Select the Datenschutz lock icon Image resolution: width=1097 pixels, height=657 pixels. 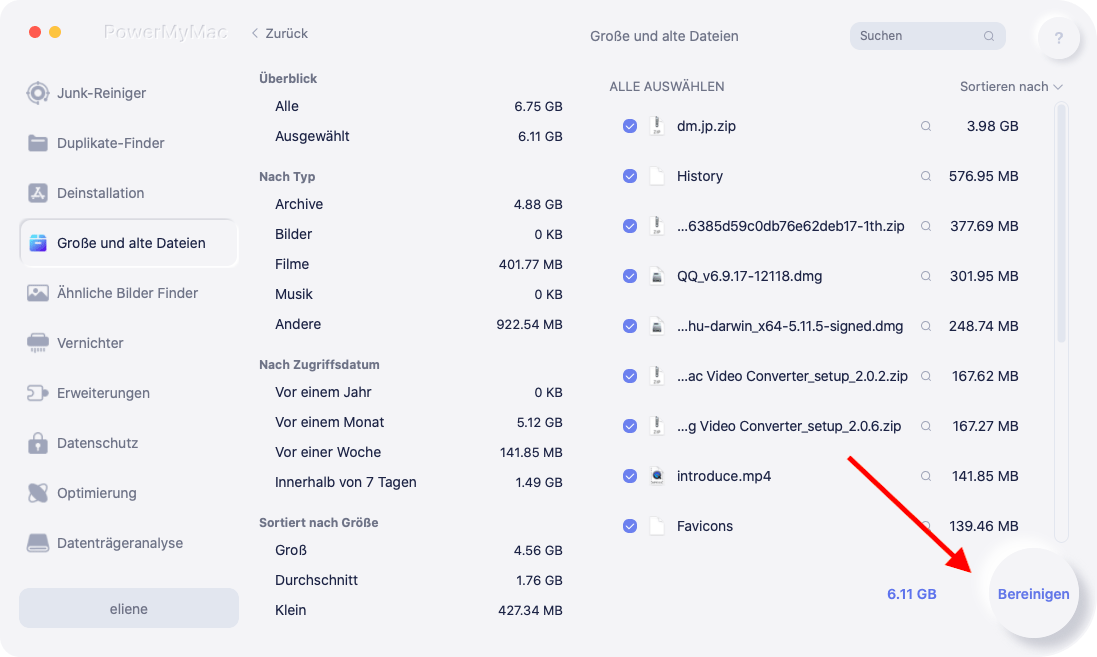tap(38, 443)
